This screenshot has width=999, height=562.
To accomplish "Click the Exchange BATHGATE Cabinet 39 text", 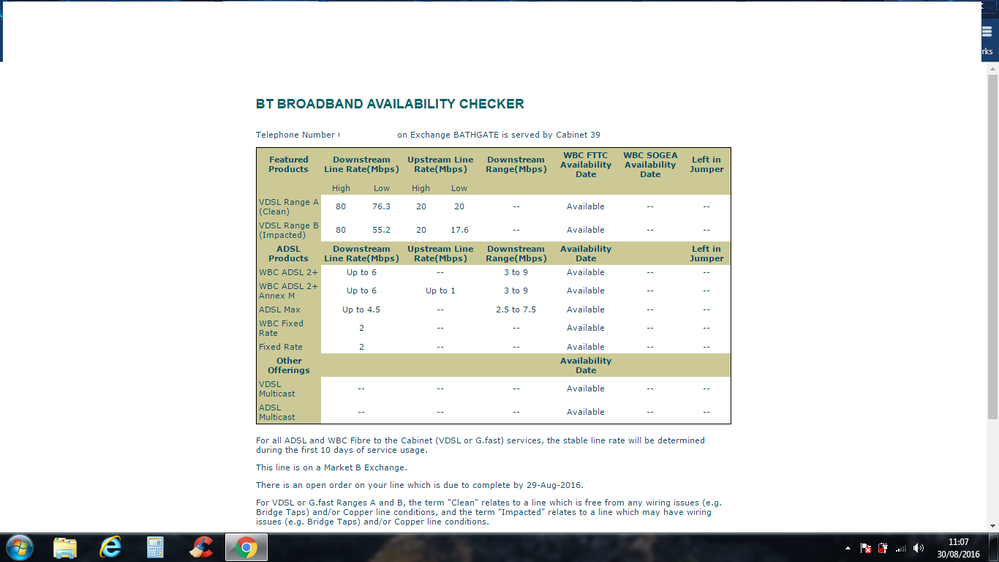I will click(x=499, y=135).
